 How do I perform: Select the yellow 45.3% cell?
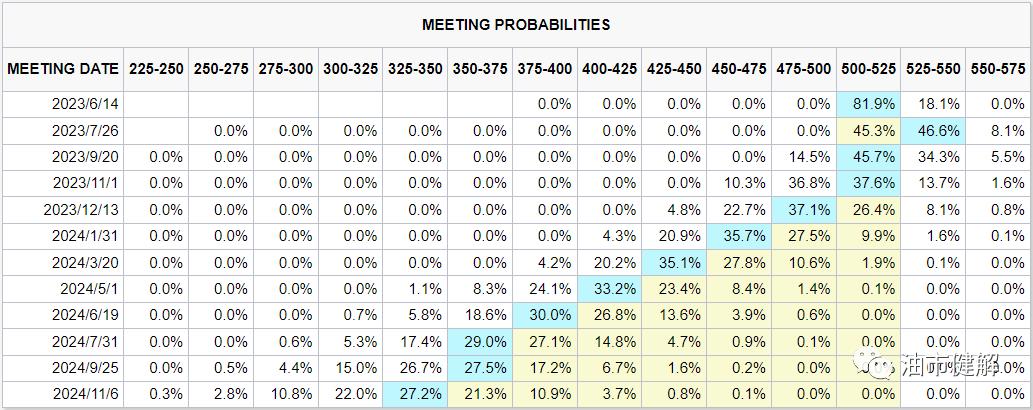tap(867, 131)
